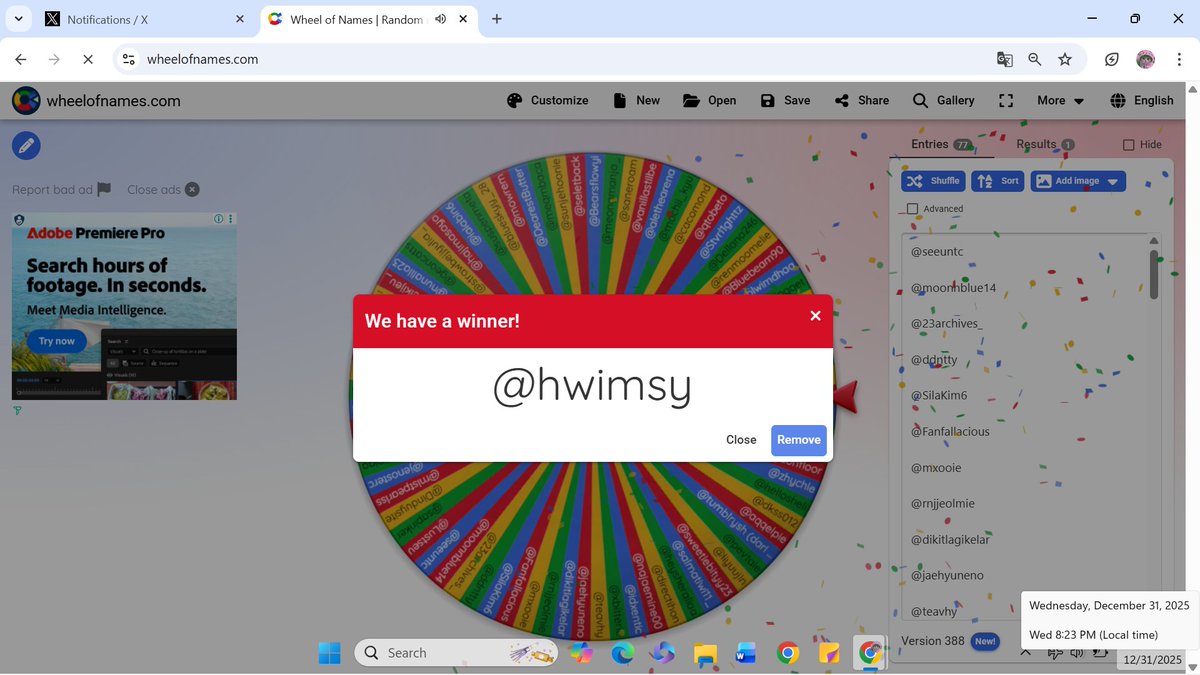Click the entries list scrollbar thumb

tap(1154, 273)
